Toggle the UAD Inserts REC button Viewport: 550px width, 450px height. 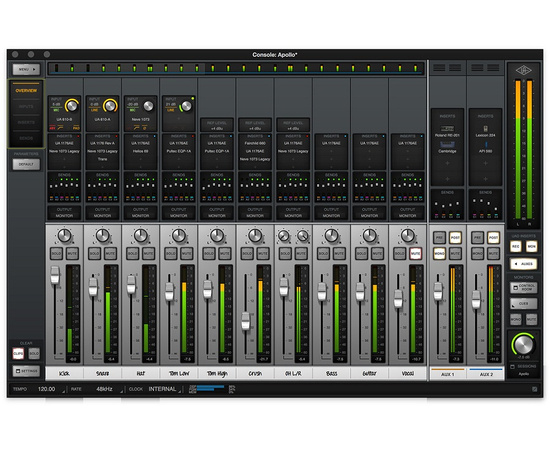coord(515,246)
